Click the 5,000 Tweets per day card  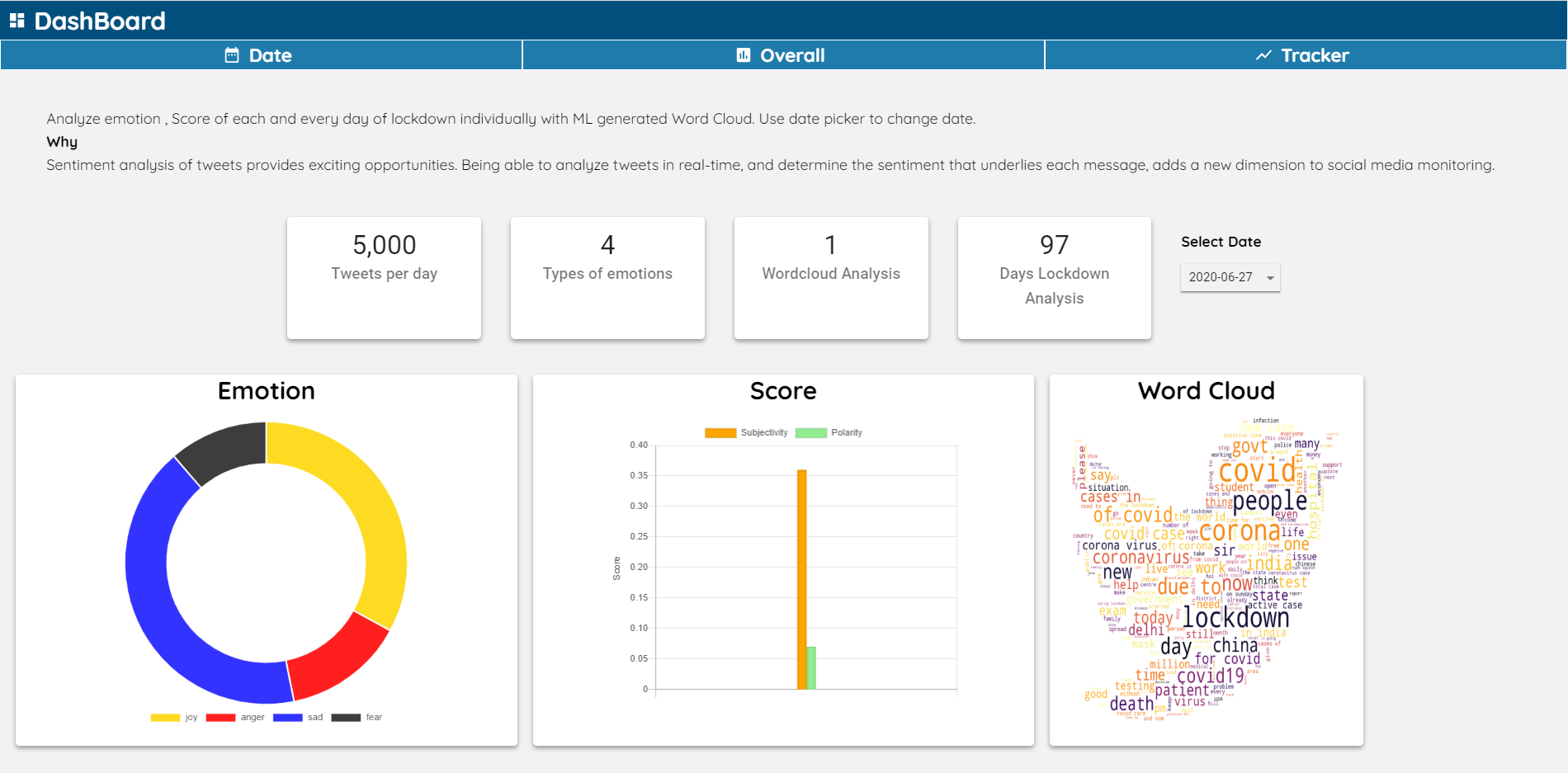pos(384,278)
